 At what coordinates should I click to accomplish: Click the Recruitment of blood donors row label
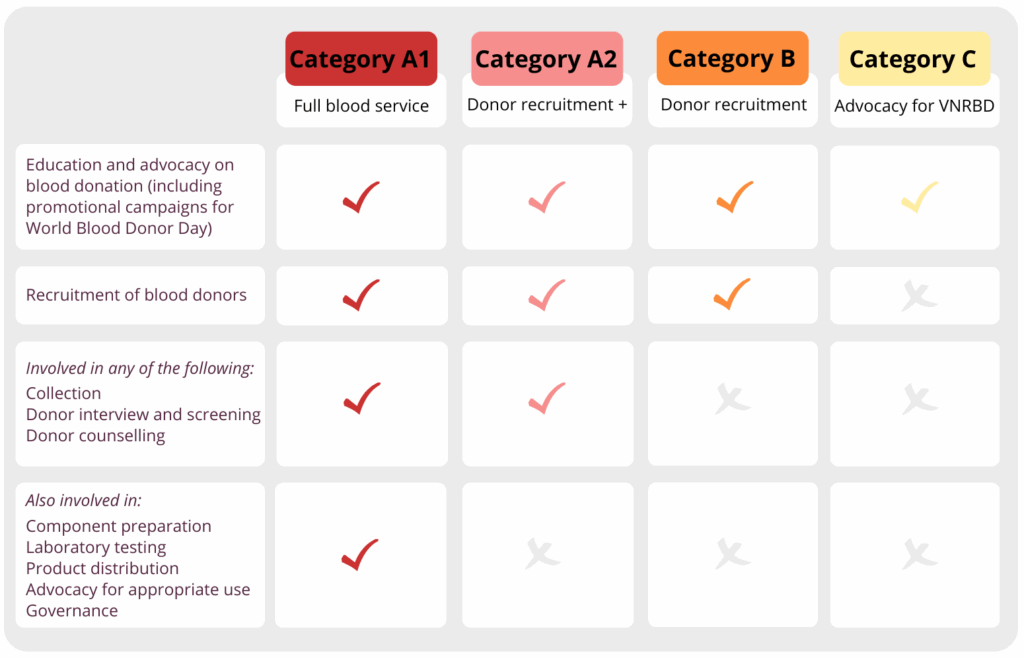click(136, 295)
